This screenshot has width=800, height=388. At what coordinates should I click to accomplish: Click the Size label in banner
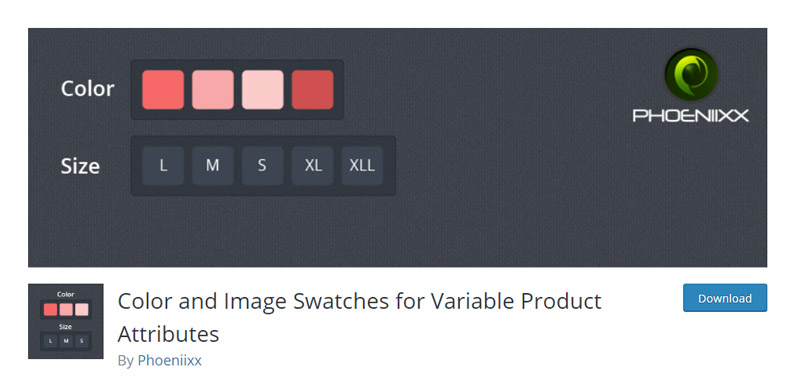(x=80, y=166)
